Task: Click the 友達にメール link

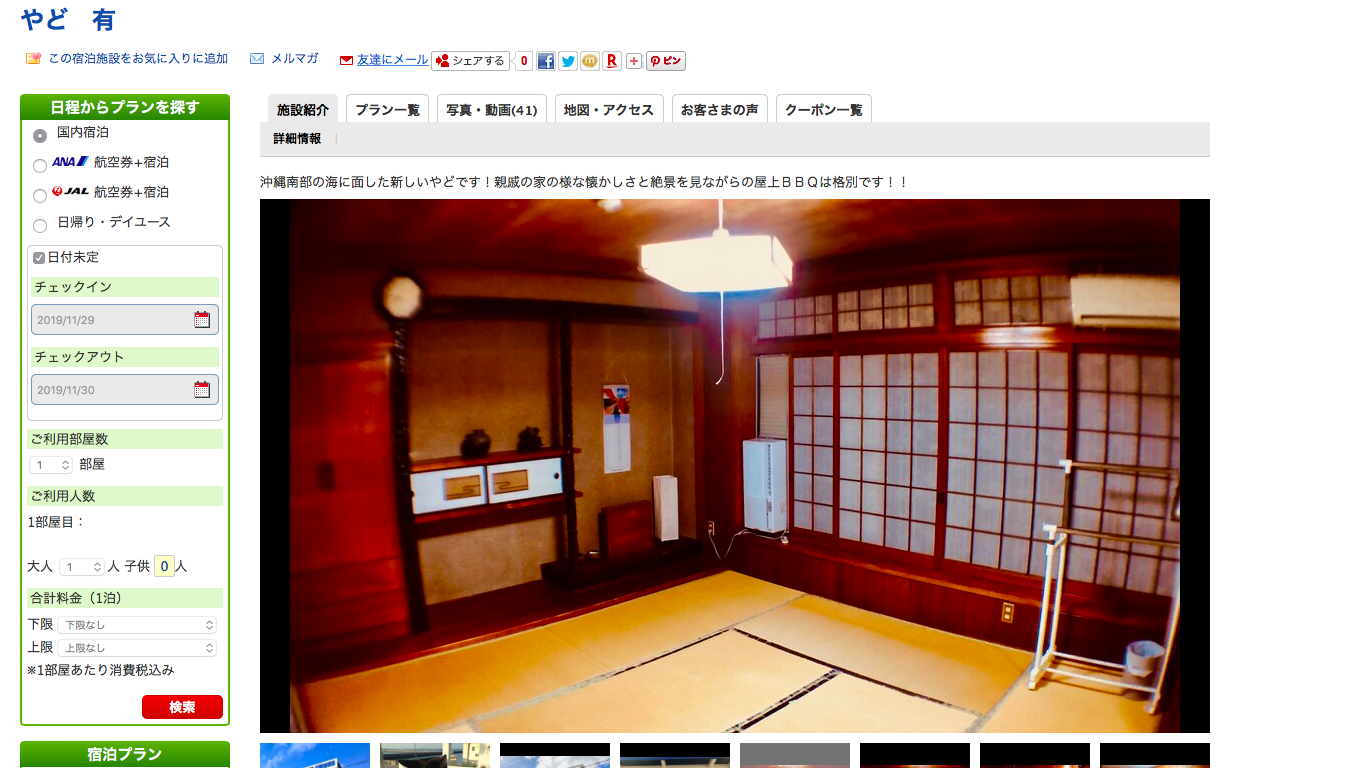Action: pos(392,60)
